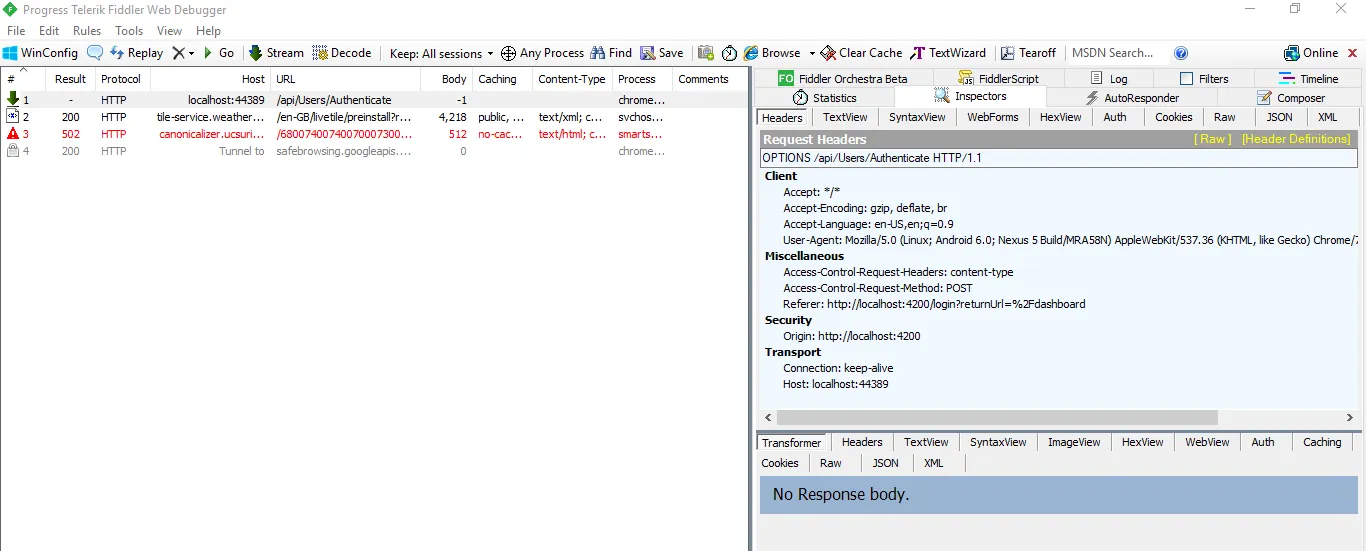The height and width of the screenshot is (551, 1366).
Task: Open the Transformer response tab
Action: (x=791, y=442)
